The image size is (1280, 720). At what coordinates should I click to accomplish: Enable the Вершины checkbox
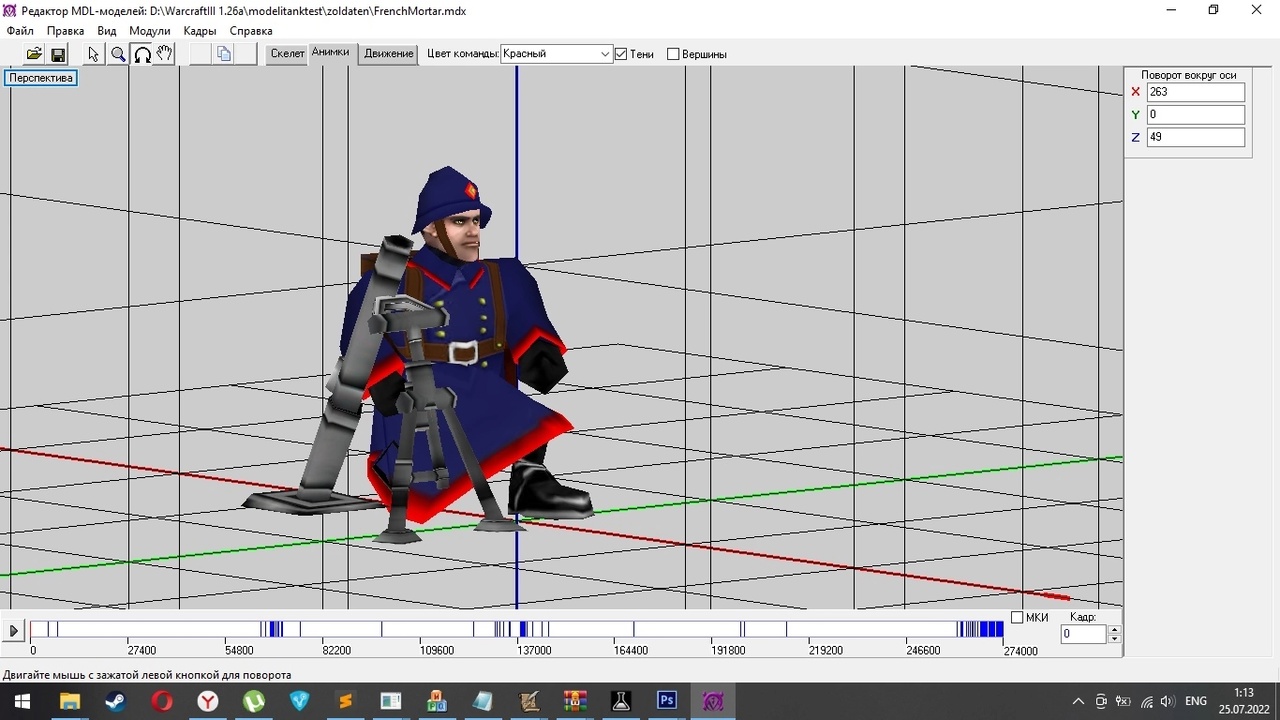pos(673,54)
